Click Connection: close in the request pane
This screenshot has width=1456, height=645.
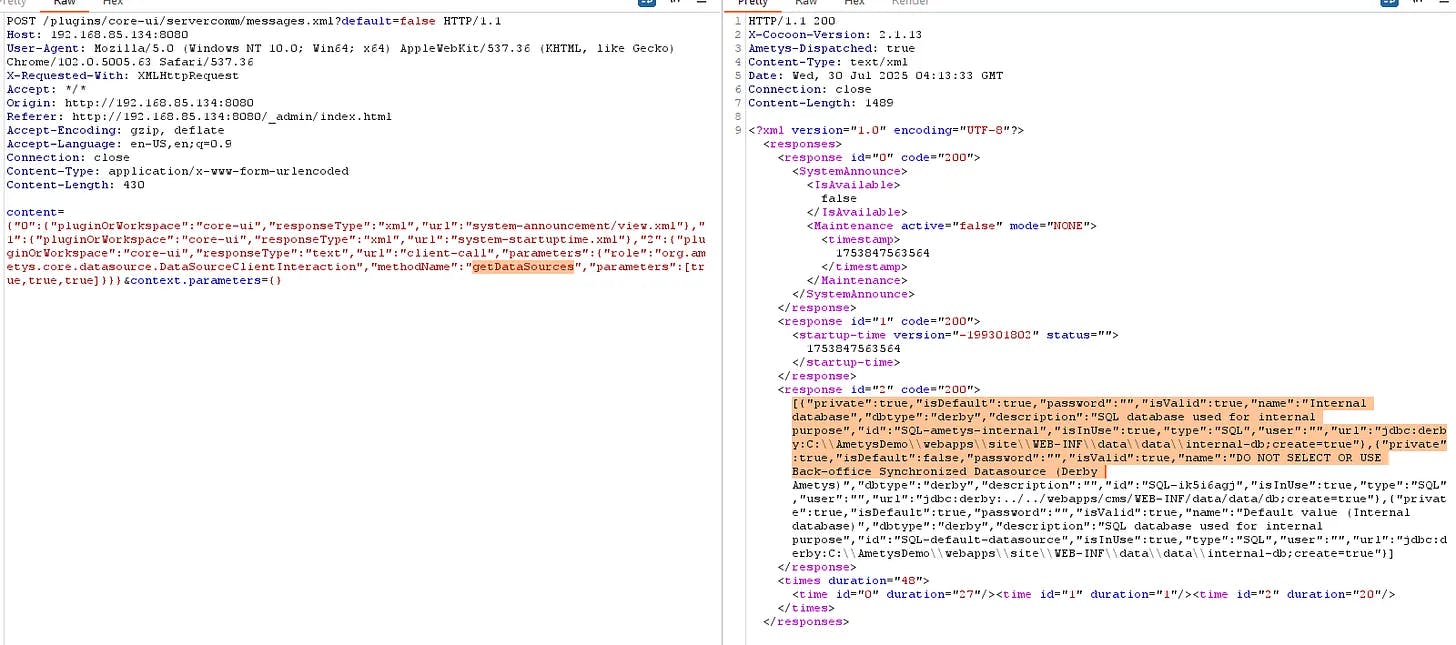point(68,157)
